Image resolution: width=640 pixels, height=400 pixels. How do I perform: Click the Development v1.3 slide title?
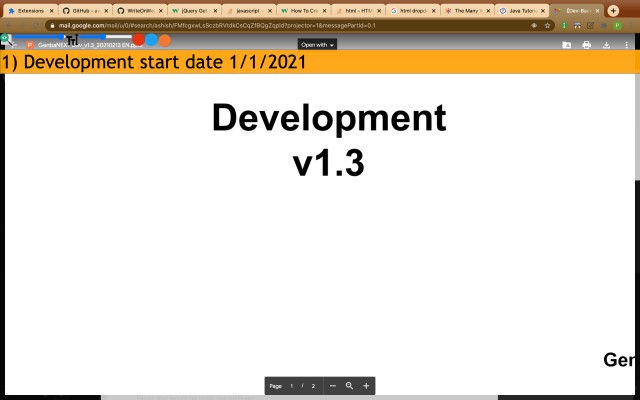(x=329, y=140)
